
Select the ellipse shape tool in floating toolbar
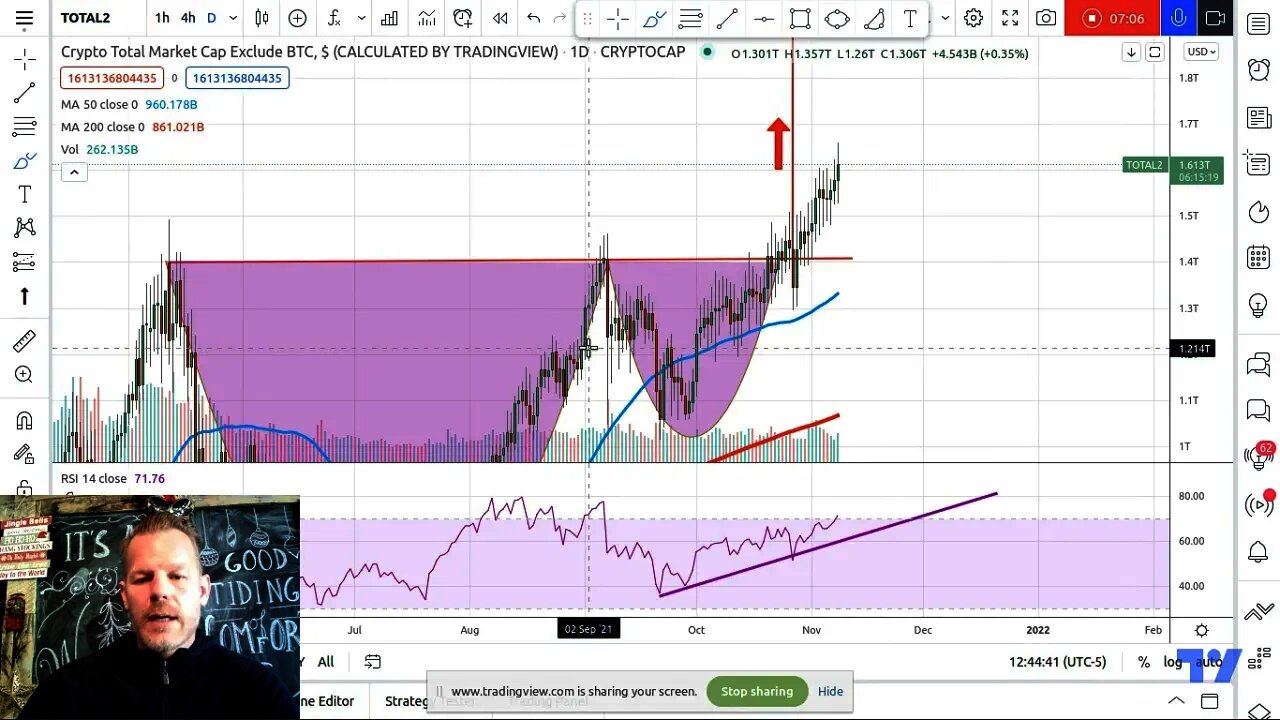pos(837,18)
